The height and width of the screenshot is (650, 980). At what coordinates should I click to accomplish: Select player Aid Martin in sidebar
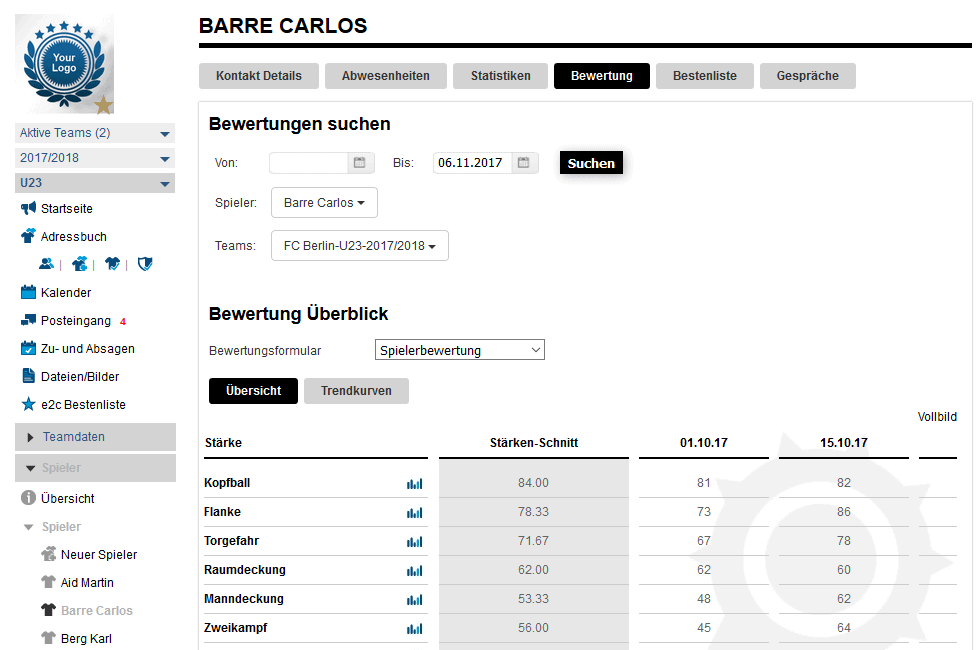click(87, 582)
